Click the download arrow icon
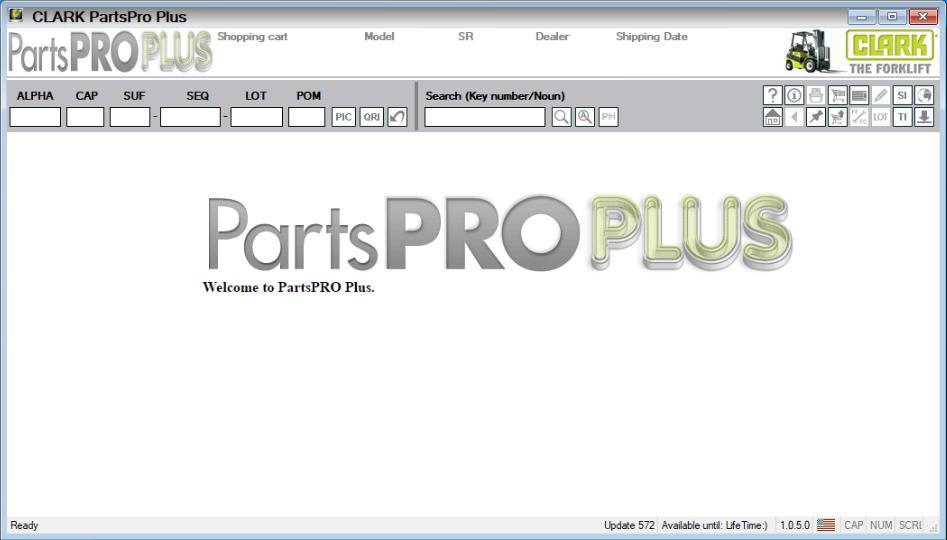Image resolution: width=947 pixels, height=540 pixels. point(924,117)
